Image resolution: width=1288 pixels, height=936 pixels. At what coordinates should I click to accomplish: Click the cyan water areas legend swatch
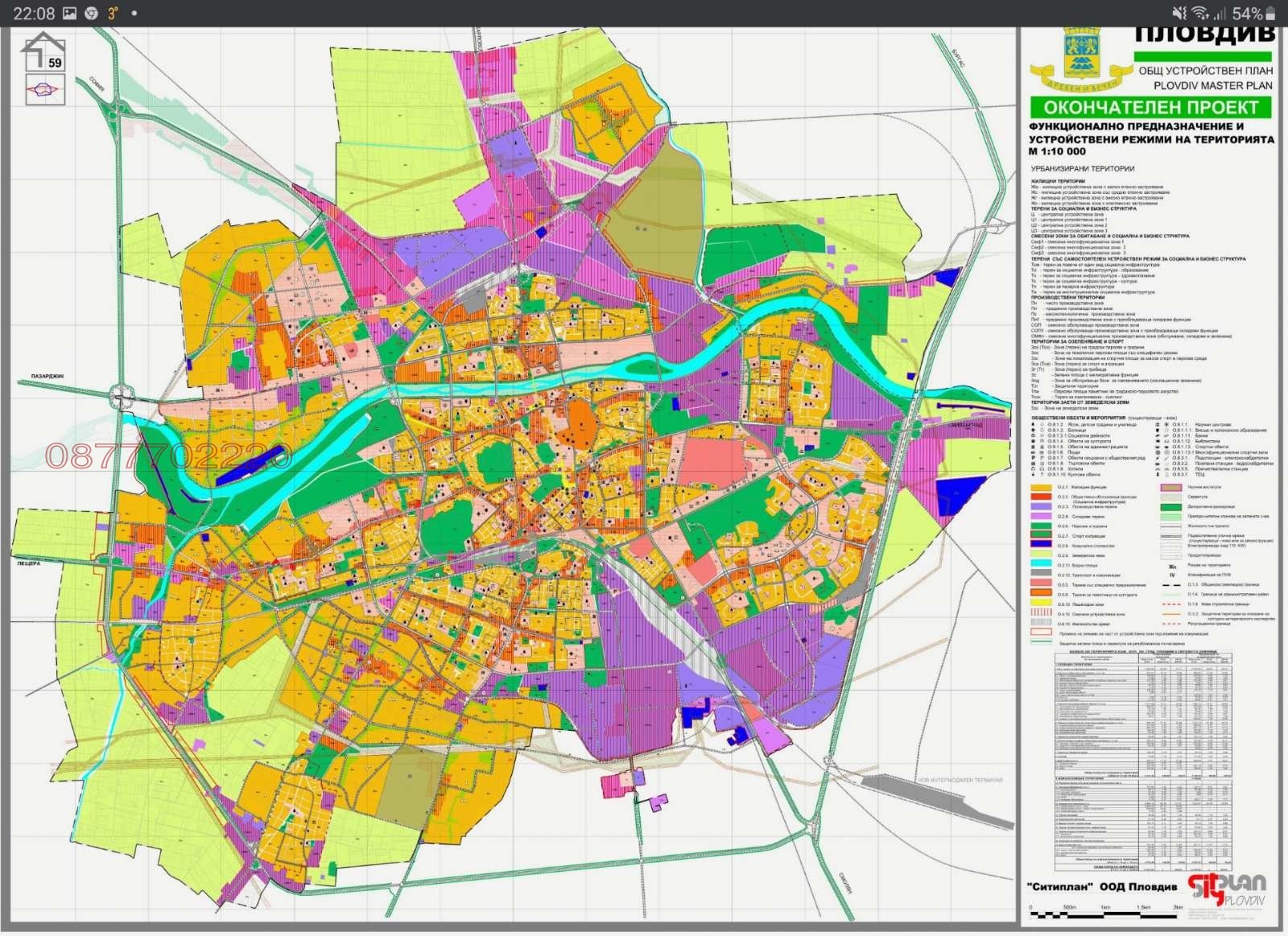coord(1042,566)
